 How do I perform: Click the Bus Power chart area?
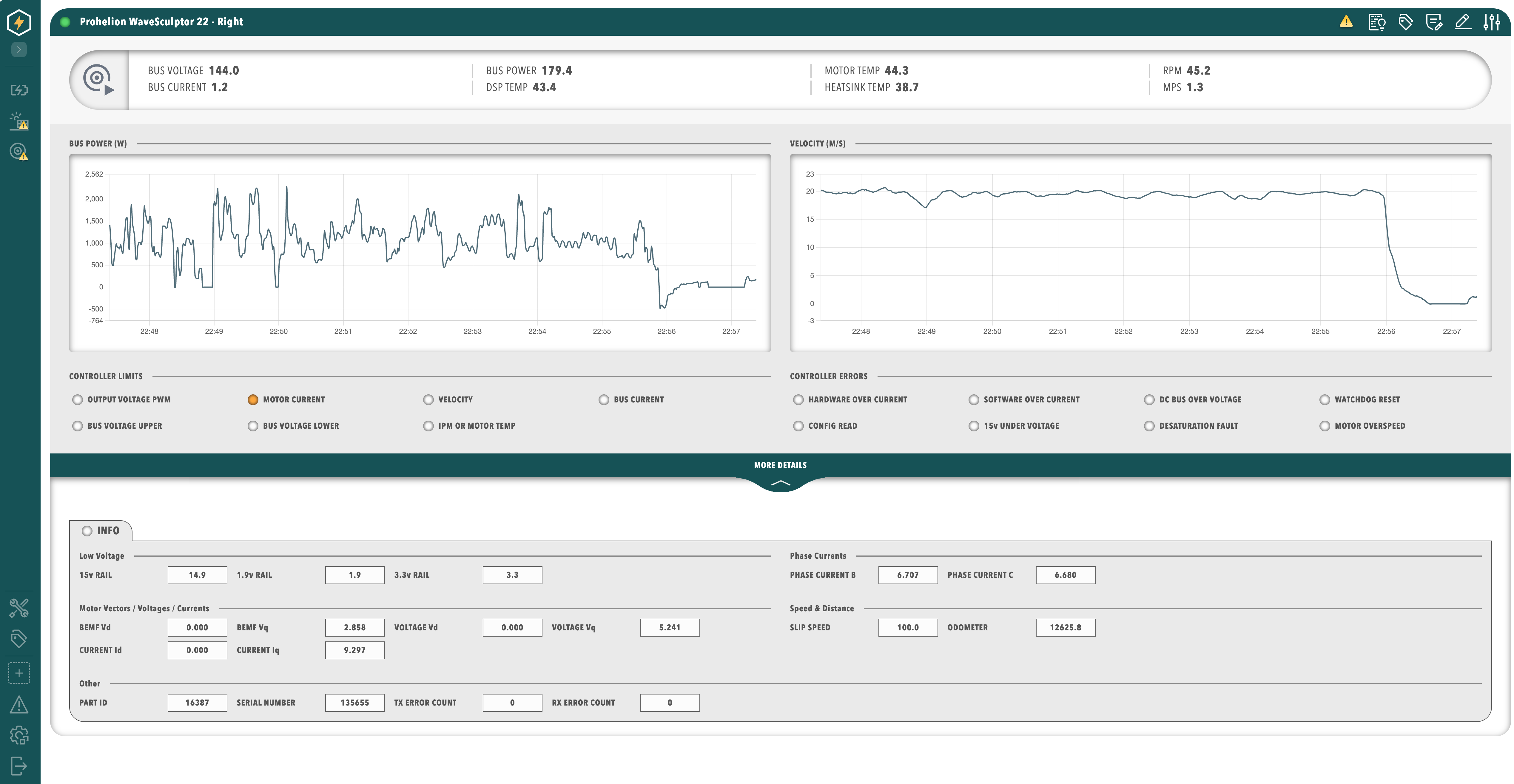[x=420, y=253]
